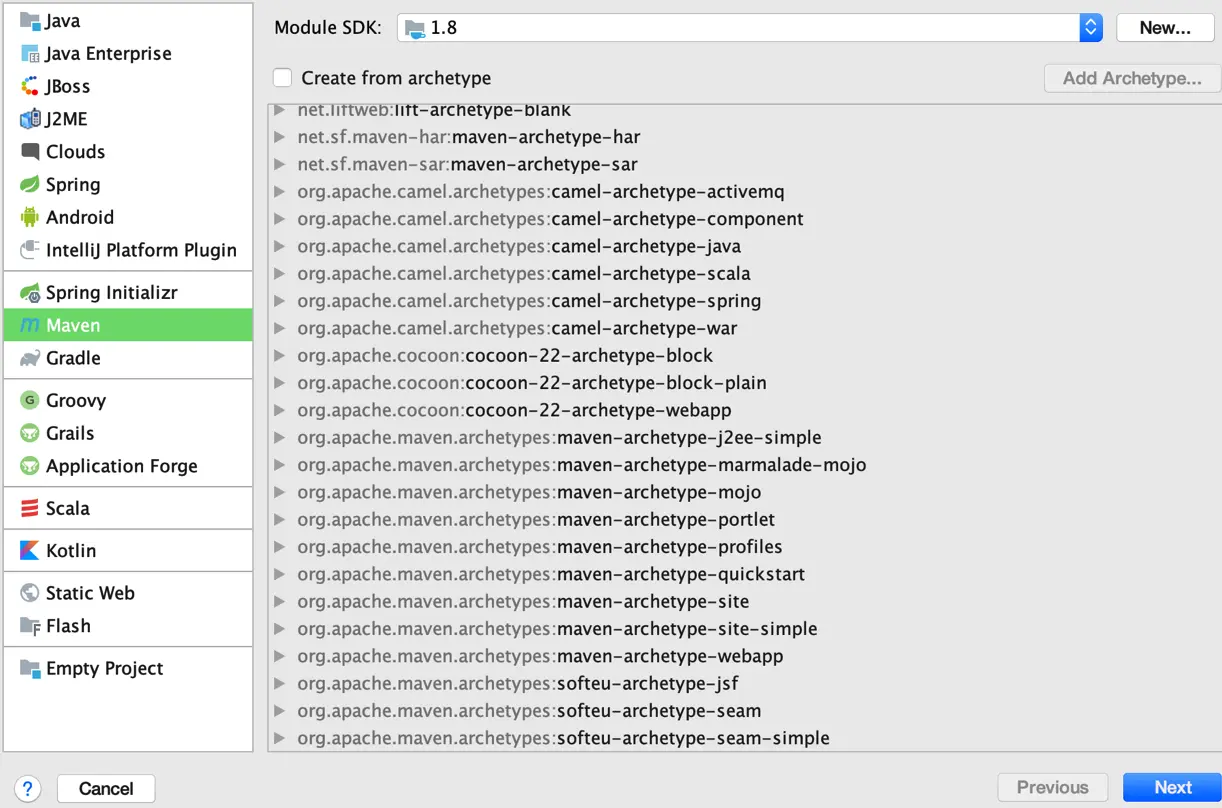Expand maven-archetype-mojo node
This screenshot has width=1222, height=808.
pyautogui.click(x=279, y=493)
